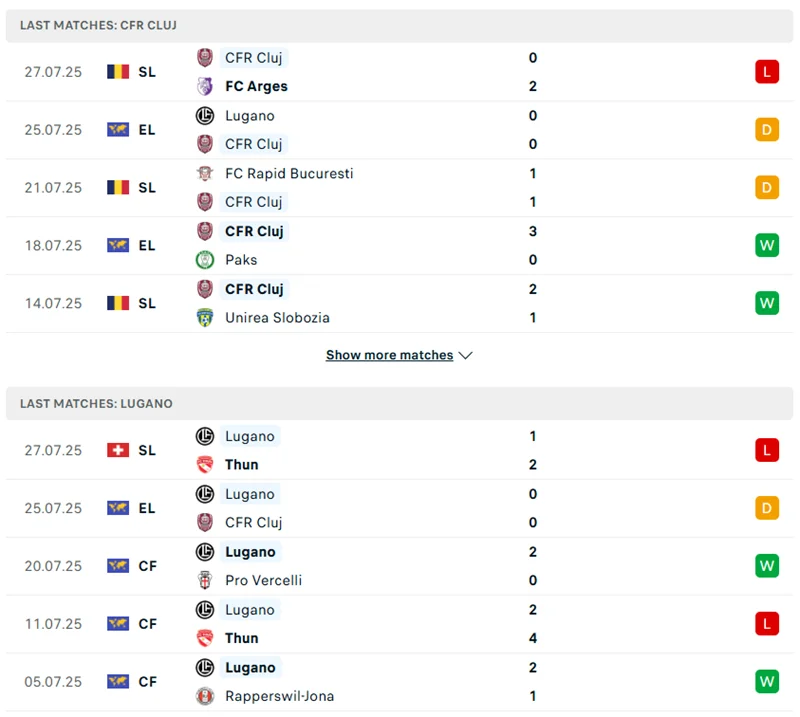The image size is (800, 717).
Task: Click orange D badge for Rapid Bucuresti match
Action: pyautogui.click(x=767, y=187)
